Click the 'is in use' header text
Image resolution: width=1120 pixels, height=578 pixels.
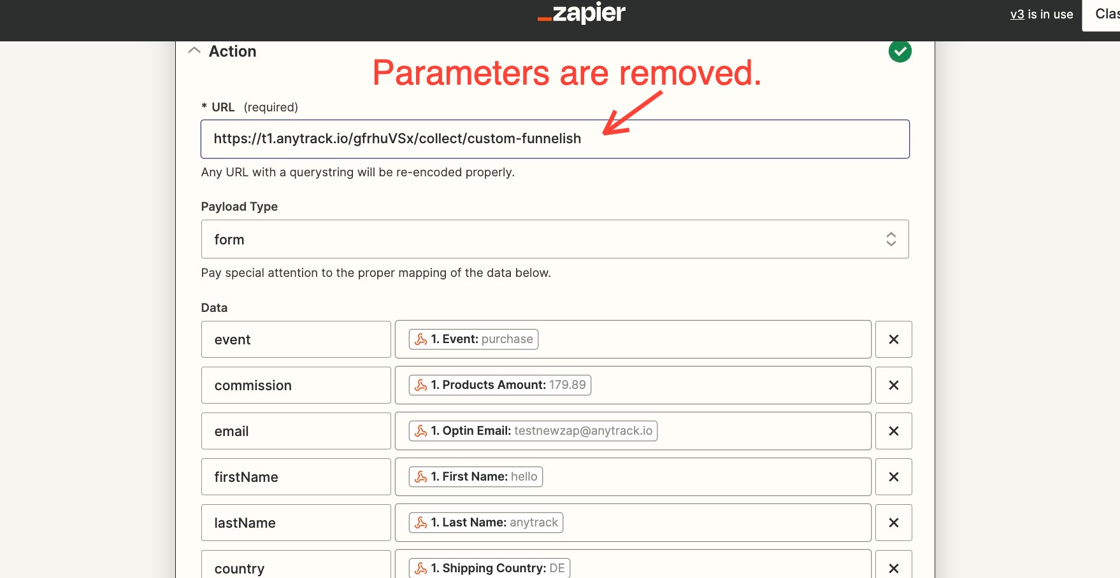click(1051, 14)
